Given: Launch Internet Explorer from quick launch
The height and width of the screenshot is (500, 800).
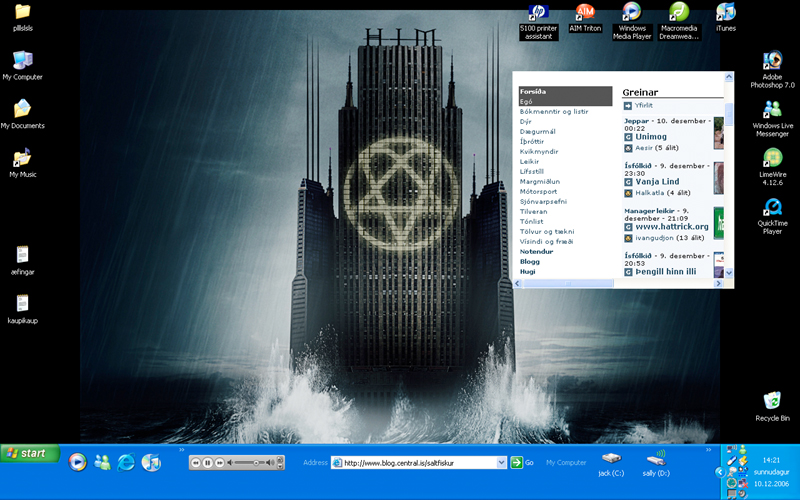Looking at the screenshot, I should click(126, 462).
